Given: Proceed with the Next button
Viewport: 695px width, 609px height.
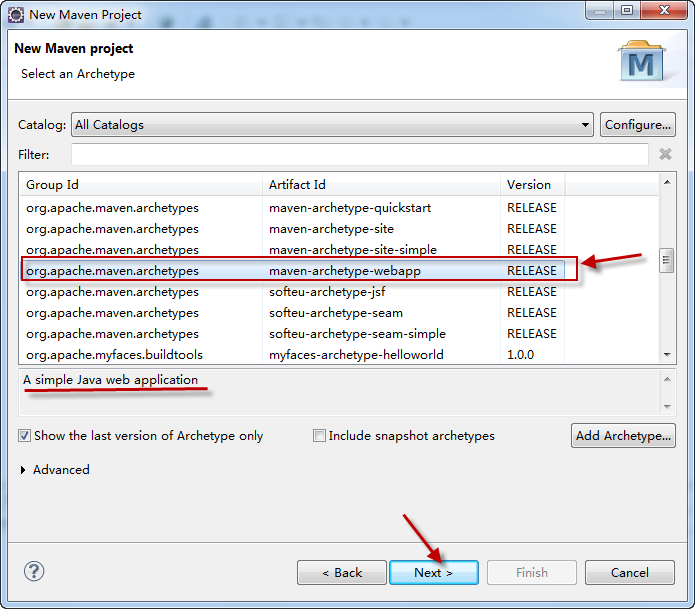Looking at the screenshot, I should point(434,573).
